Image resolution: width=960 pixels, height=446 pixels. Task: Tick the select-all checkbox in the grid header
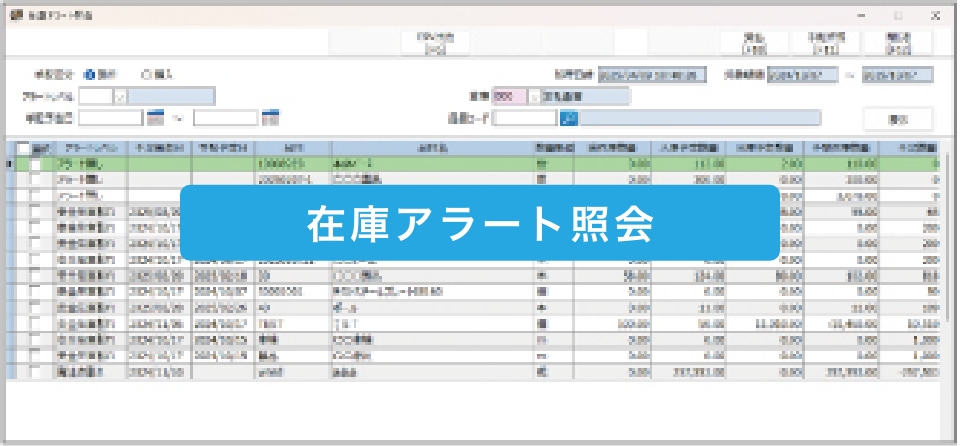click(x=24, y=147)
